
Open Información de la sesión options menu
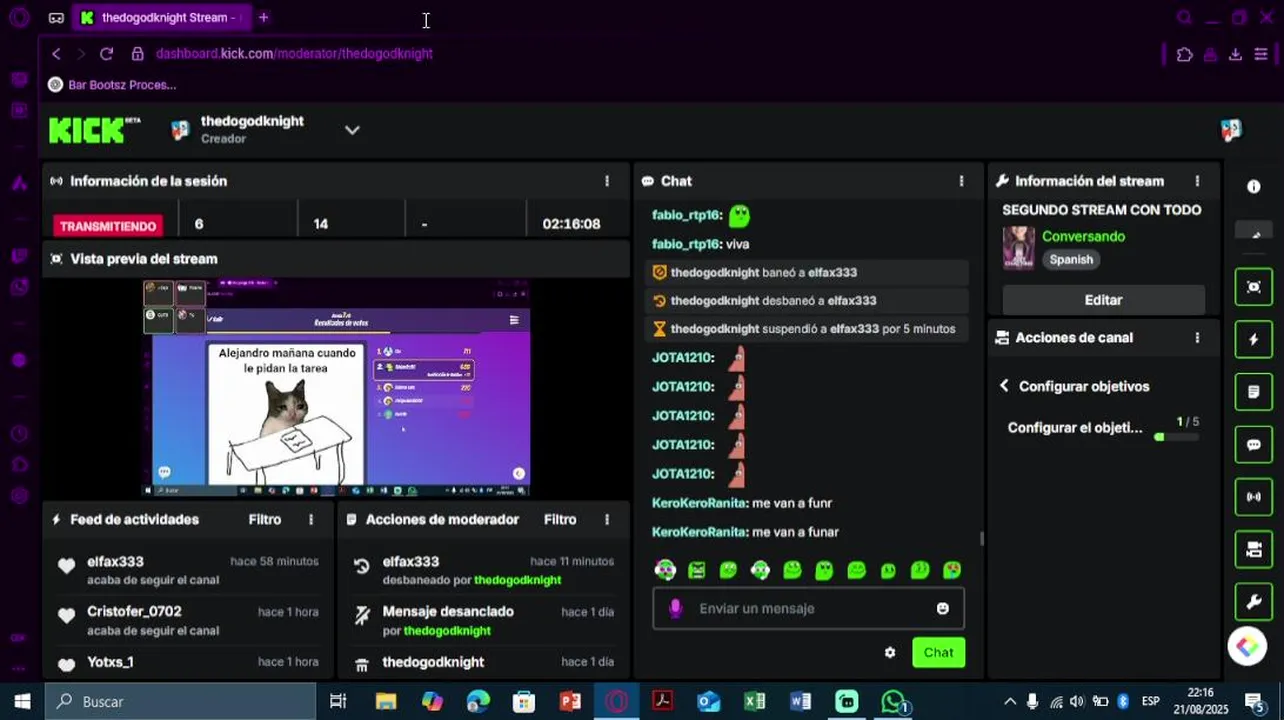[606, 181]
